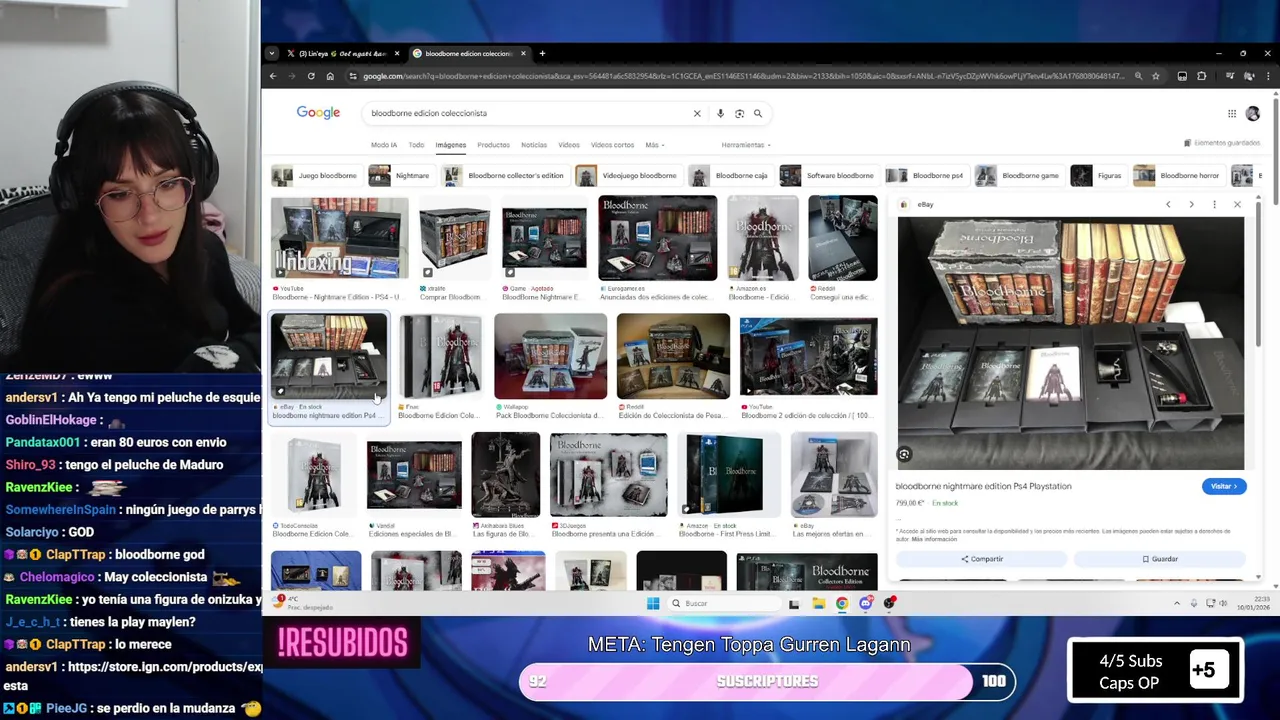Select the Juego bloodborne filter chip
Screen dimensions: 1280x720
[316, 176]
